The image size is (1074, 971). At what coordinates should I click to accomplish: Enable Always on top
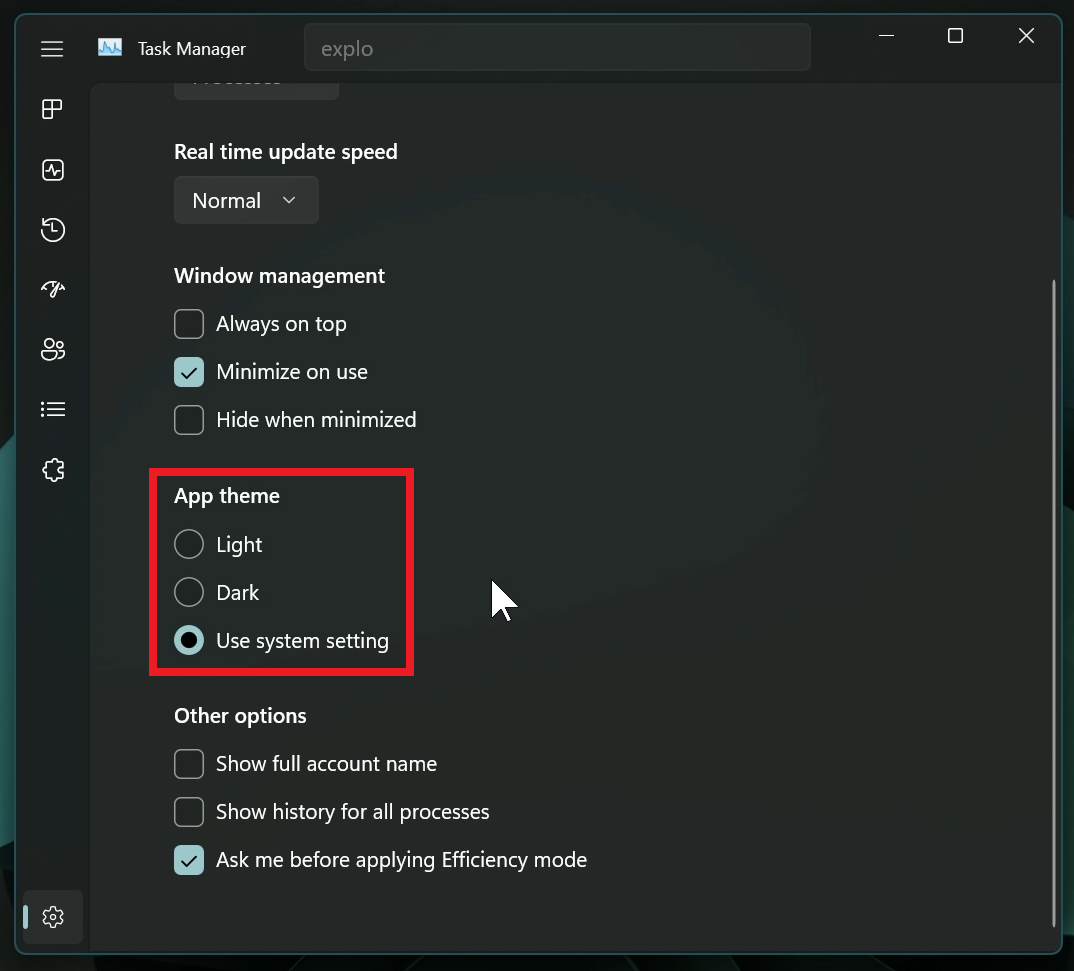pyautogui.click(x=189, y=324)
